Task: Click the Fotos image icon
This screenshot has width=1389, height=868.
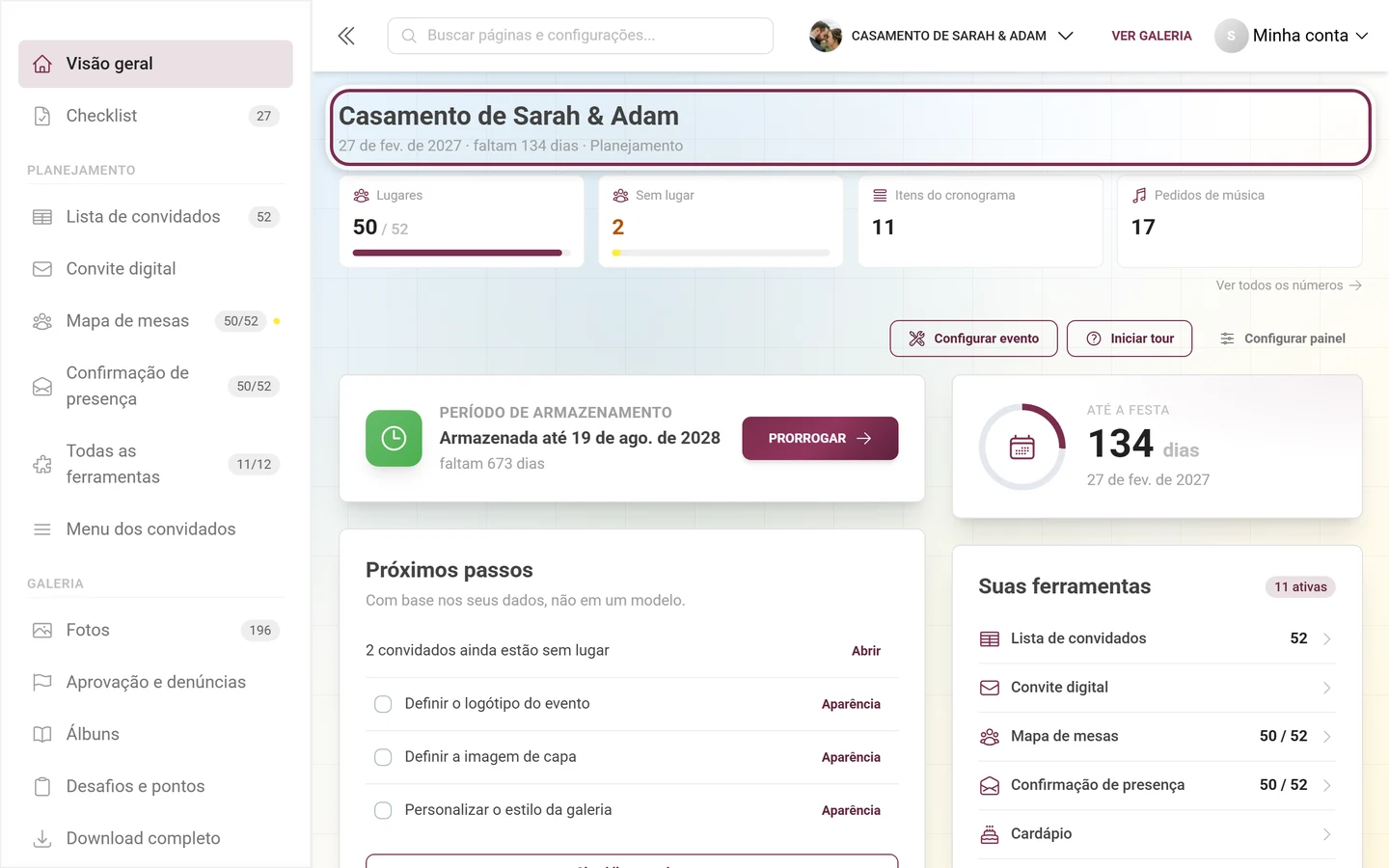Action: [42, 630]
